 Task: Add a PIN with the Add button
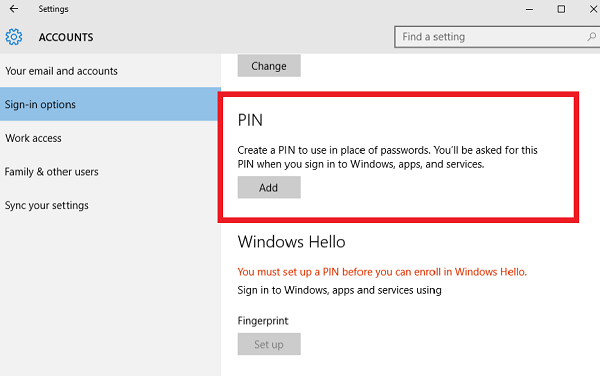pos(269,187)
